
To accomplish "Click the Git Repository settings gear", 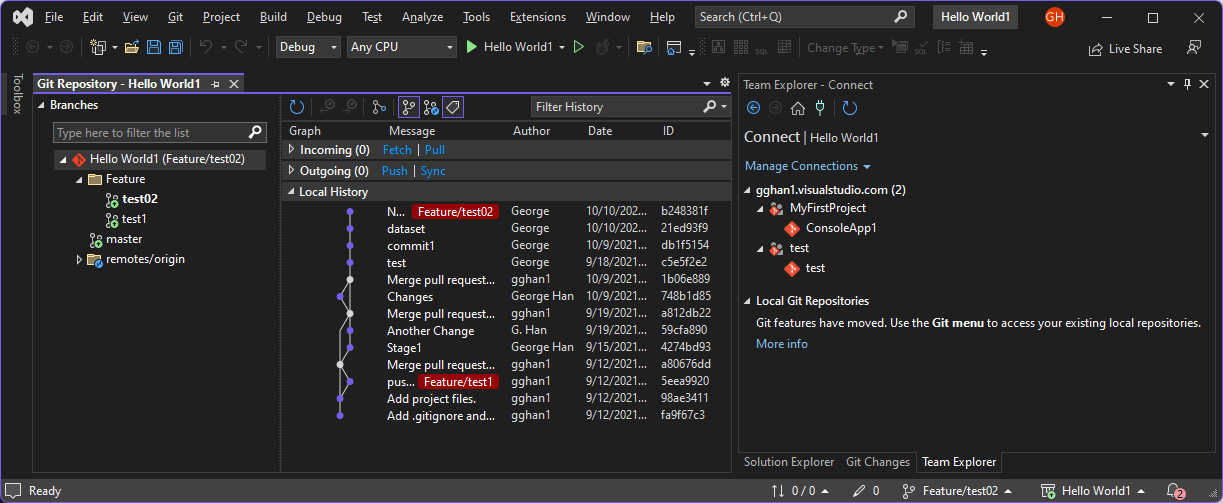I will pos(725,83).
